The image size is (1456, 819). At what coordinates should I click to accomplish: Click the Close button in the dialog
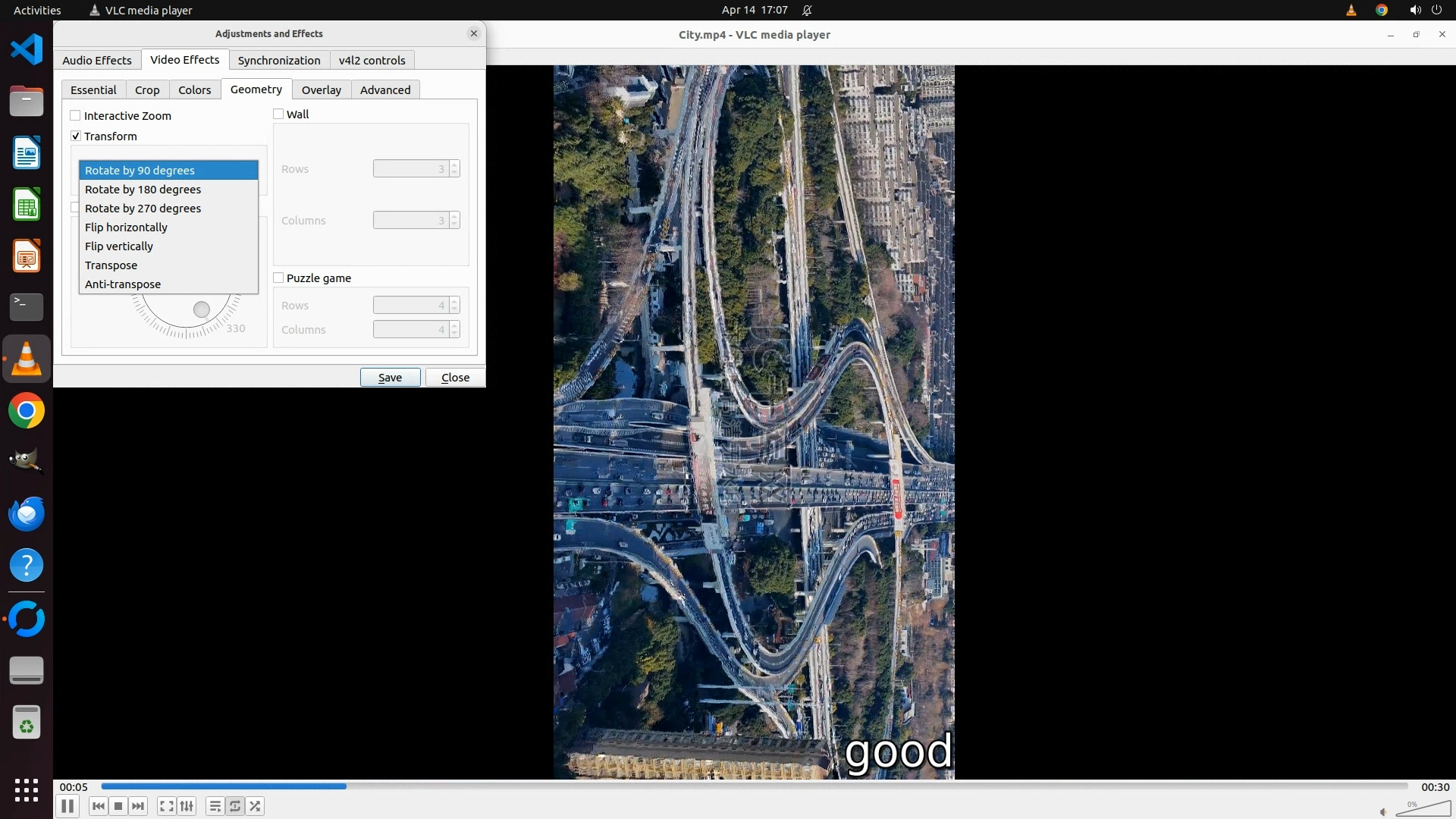tap(455, 378)
